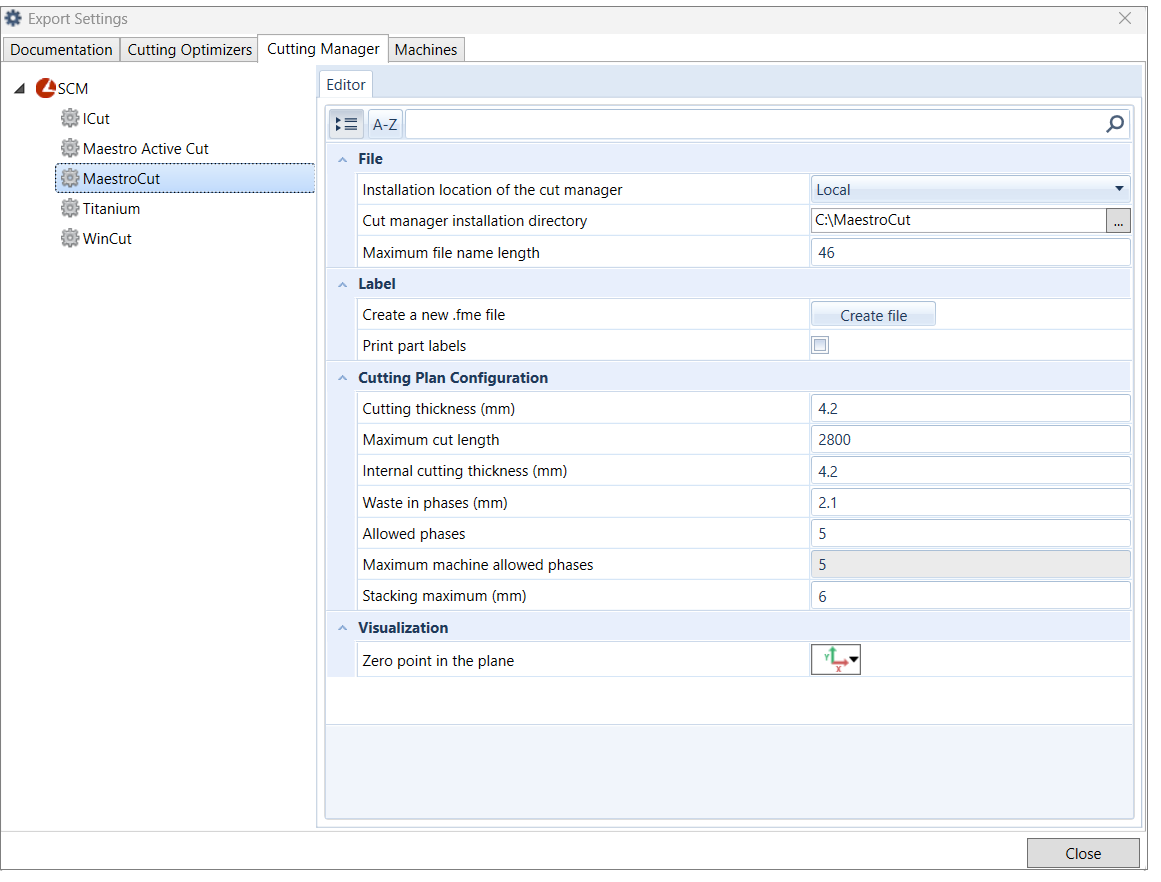Select ICut in the tree
Image resolution: width=1161 pixels, height=882 pixels.
click(96, 118)
